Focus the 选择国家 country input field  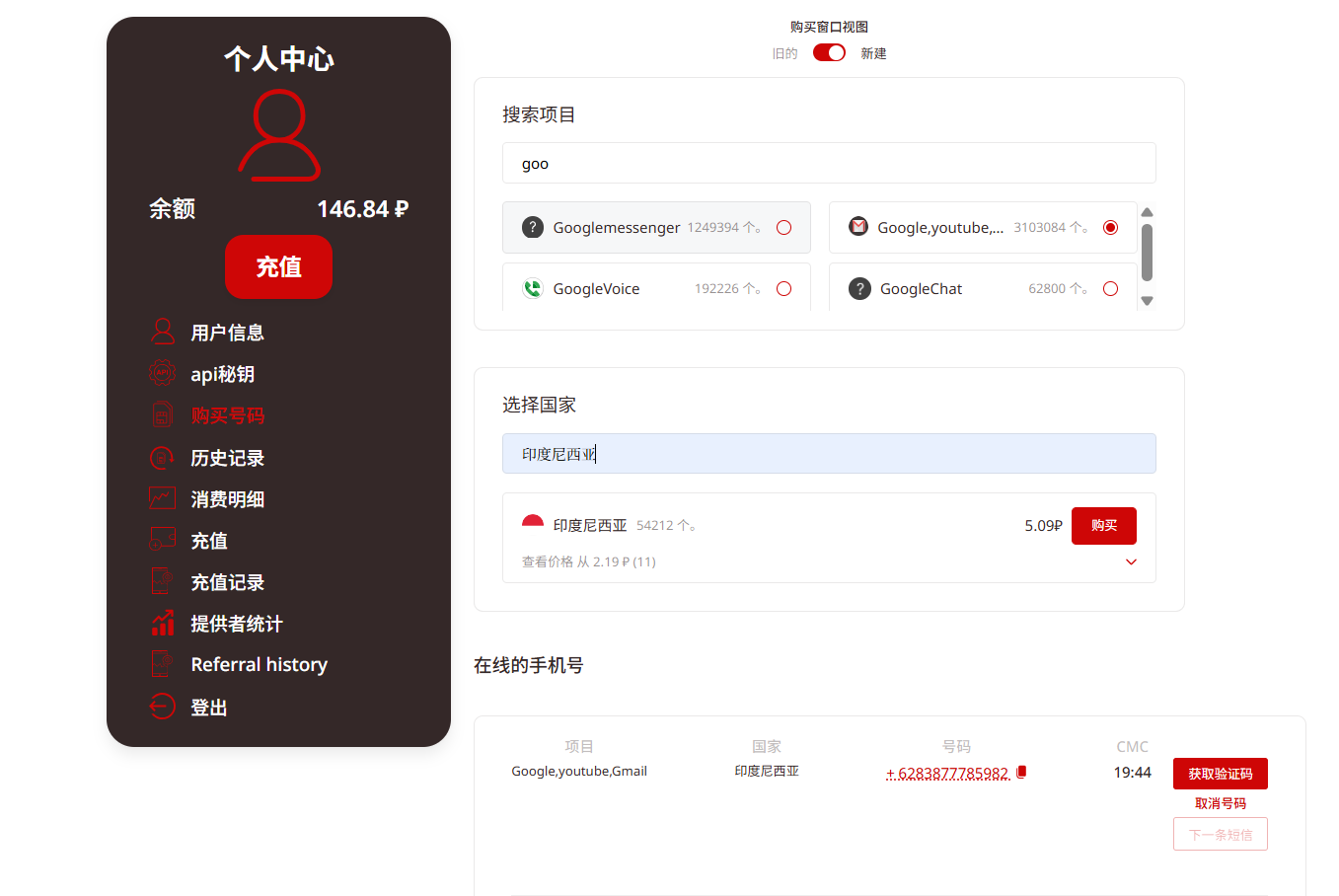coord(829,453)
